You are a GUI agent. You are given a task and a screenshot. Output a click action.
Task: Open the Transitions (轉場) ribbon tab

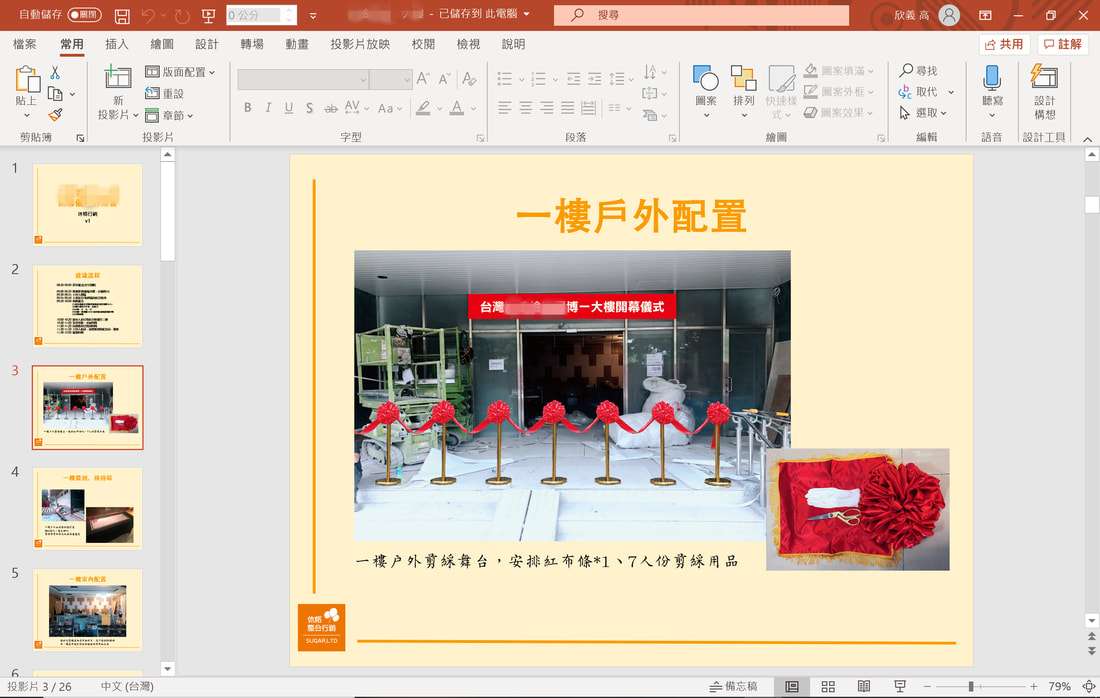252,44
